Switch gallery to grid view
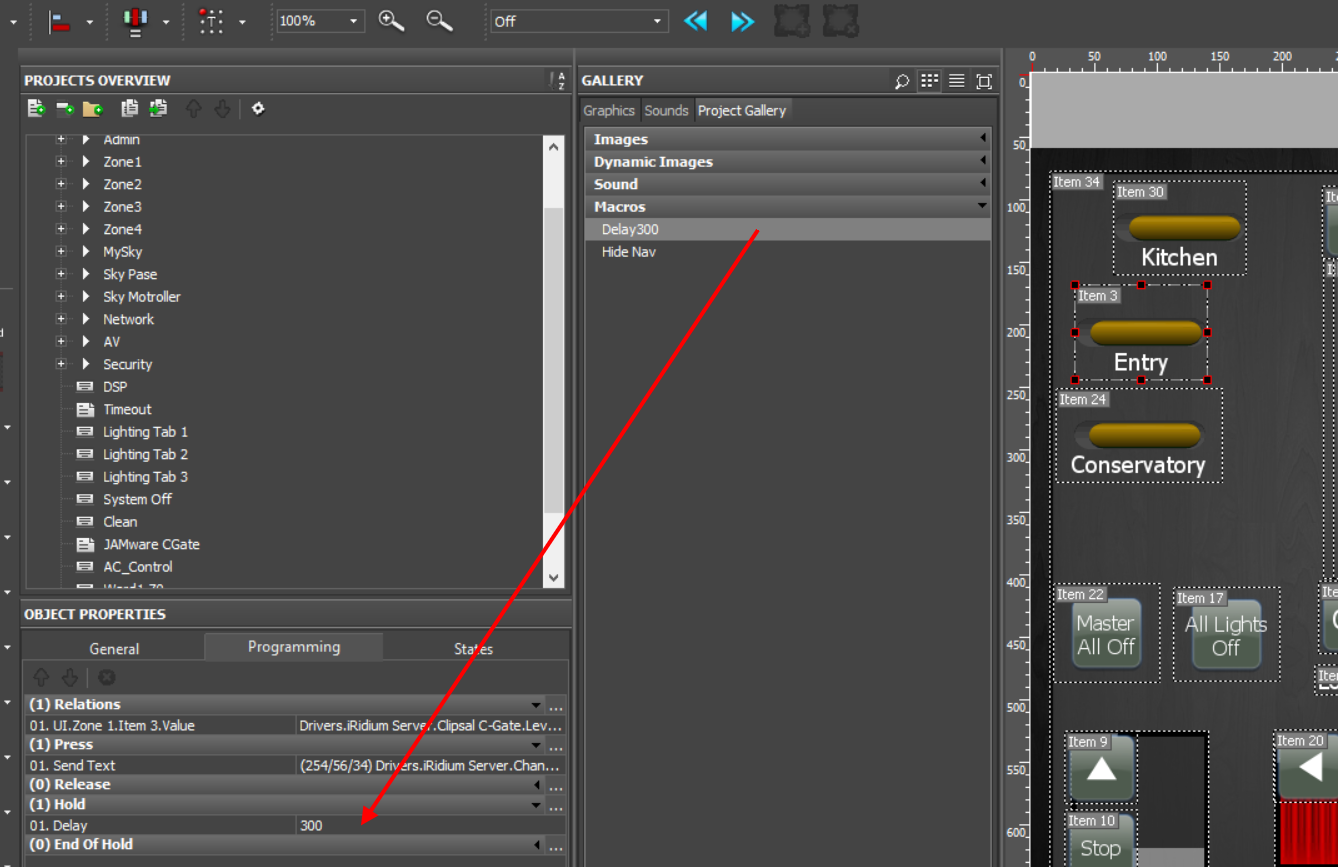 [x=930, y=81]
